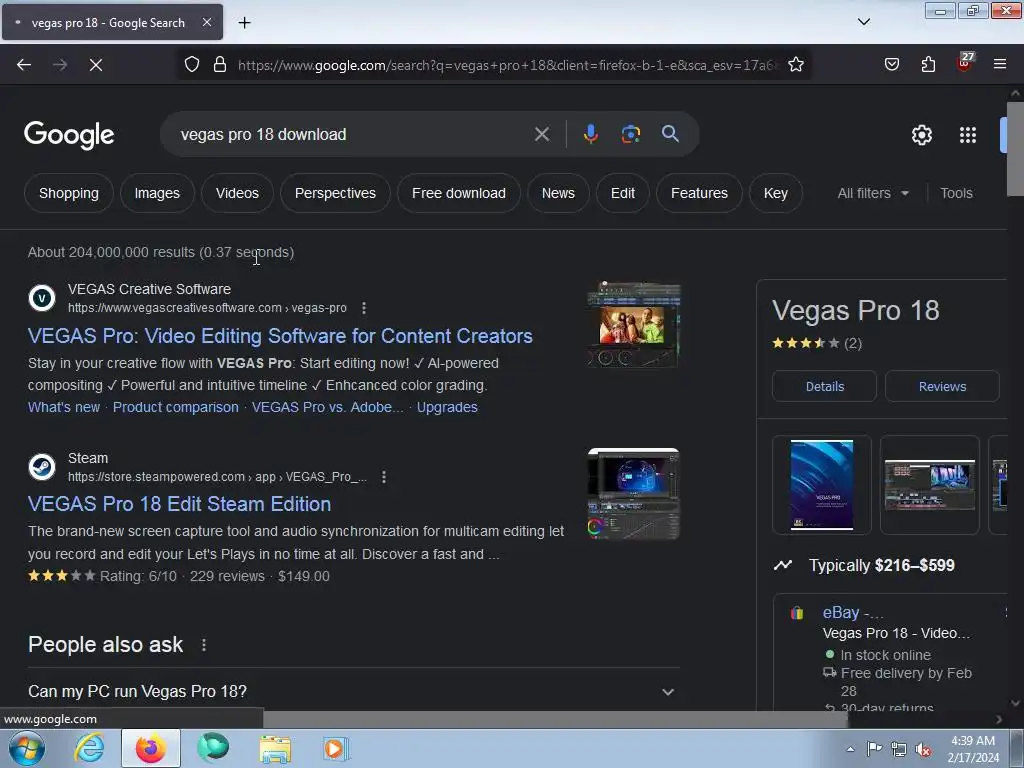
Task: Filter results by Shopping
Action: [x=69, y=193]
